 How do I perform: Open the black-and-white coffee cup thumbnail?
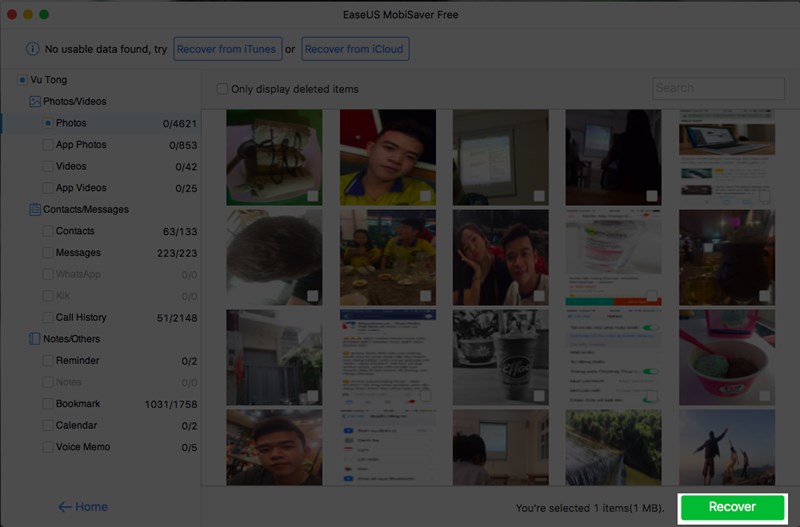pyautogui.click(x=501, y=357)
